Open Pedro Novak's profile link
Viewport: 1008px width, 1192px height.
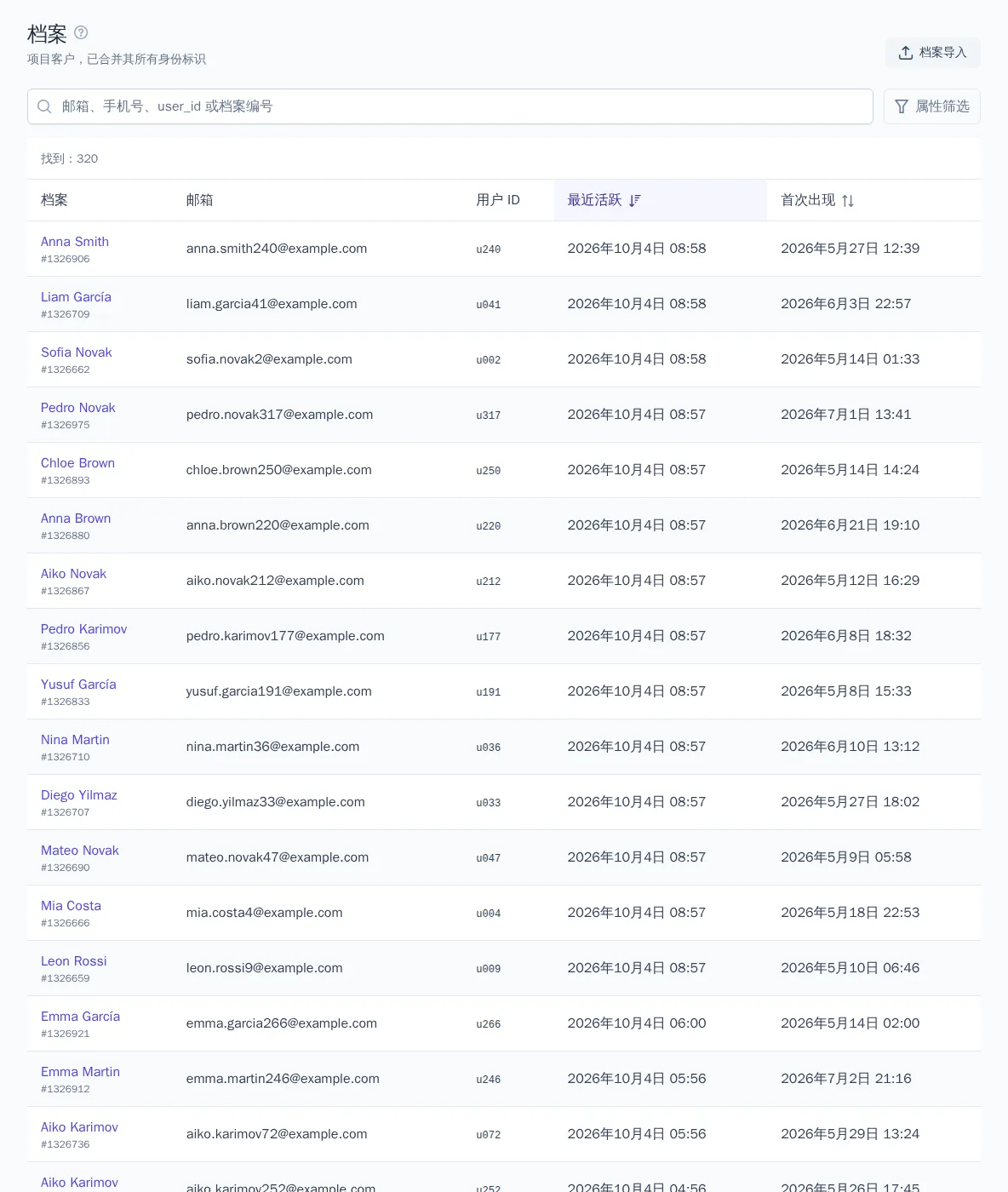click(78, 408)
